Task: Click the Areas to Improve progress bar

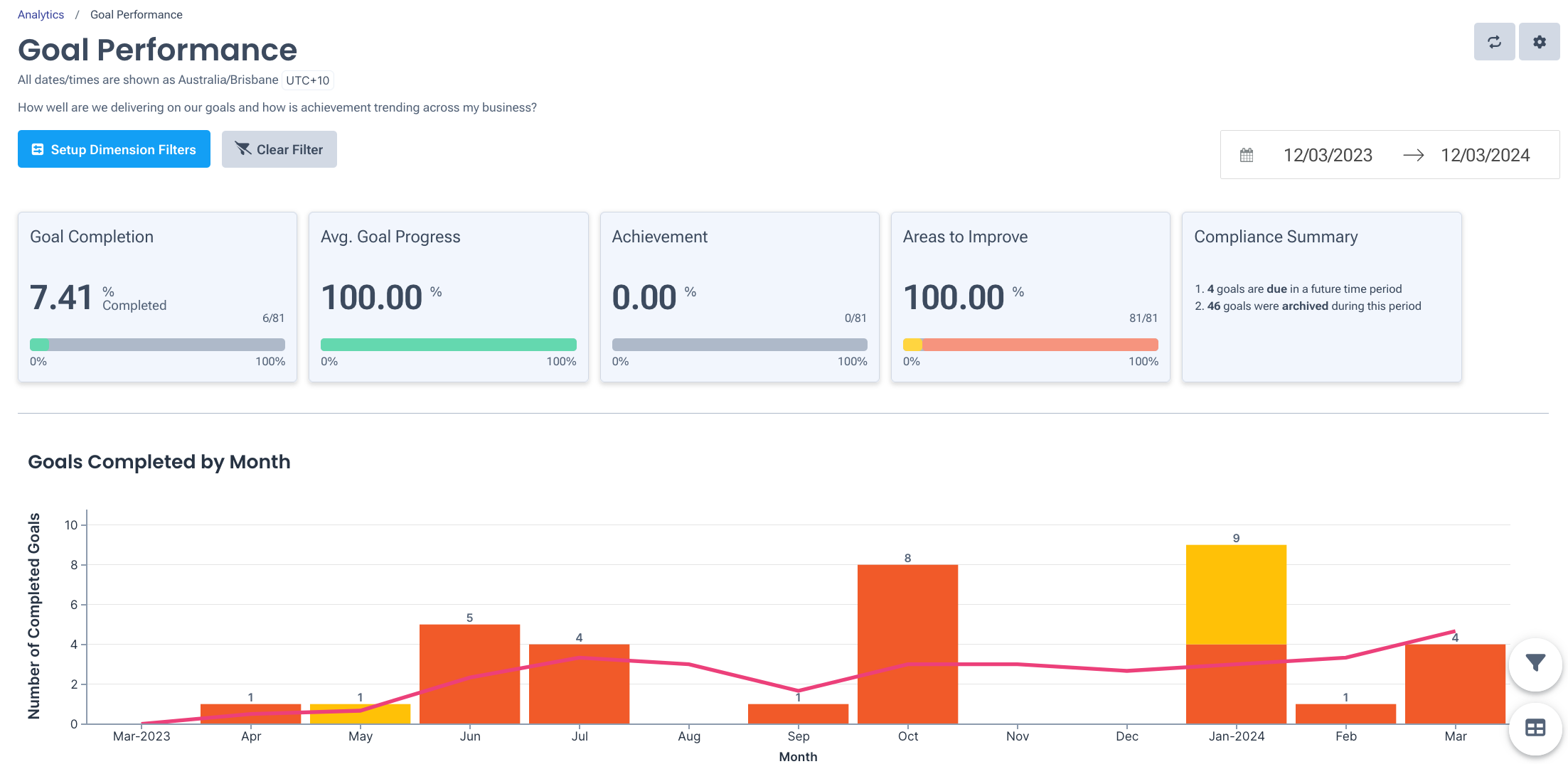Action: click(x=1030, y=344)
